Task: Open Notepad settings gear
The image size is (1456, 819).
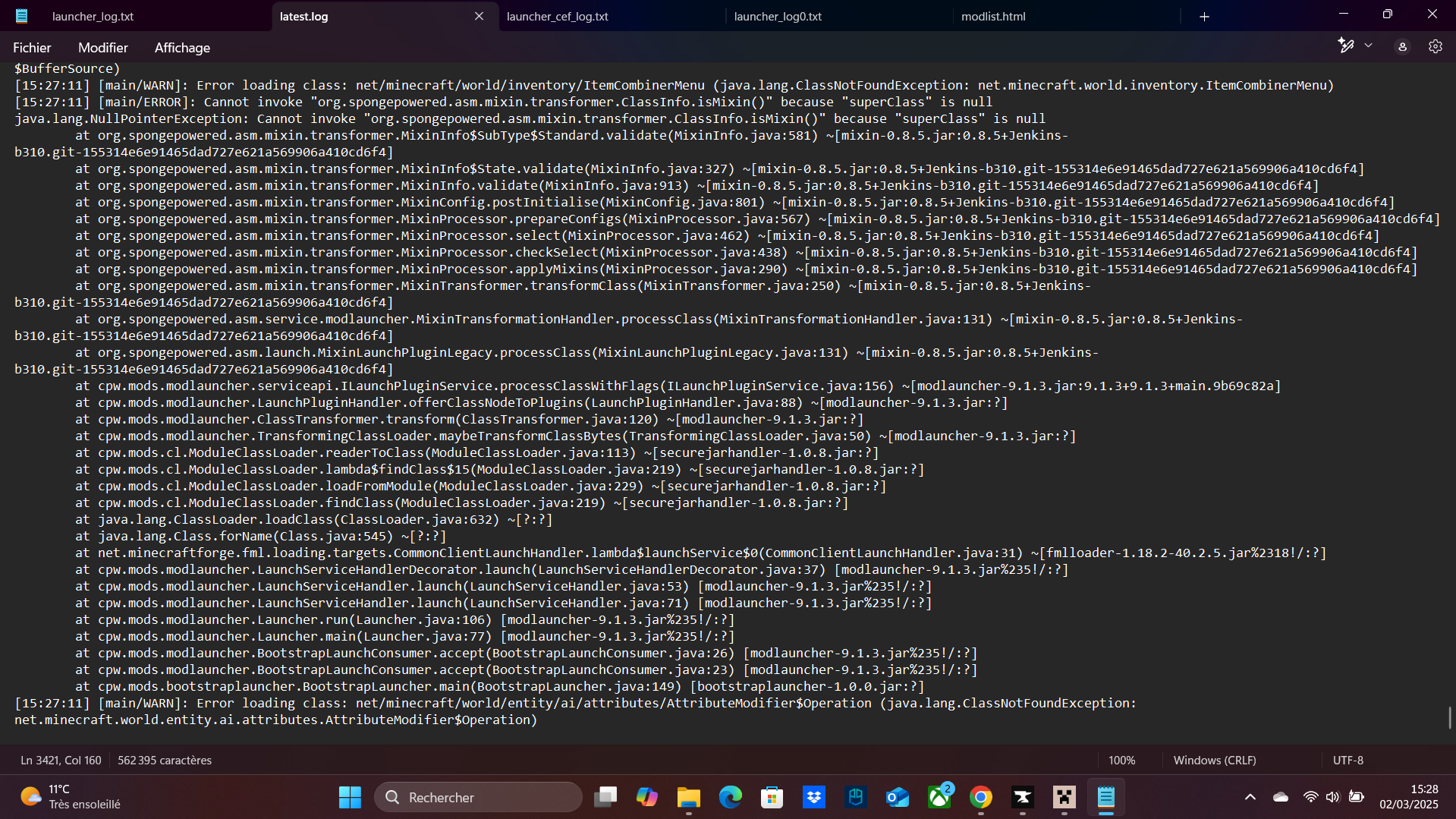Action: [x=1435, y=46]
